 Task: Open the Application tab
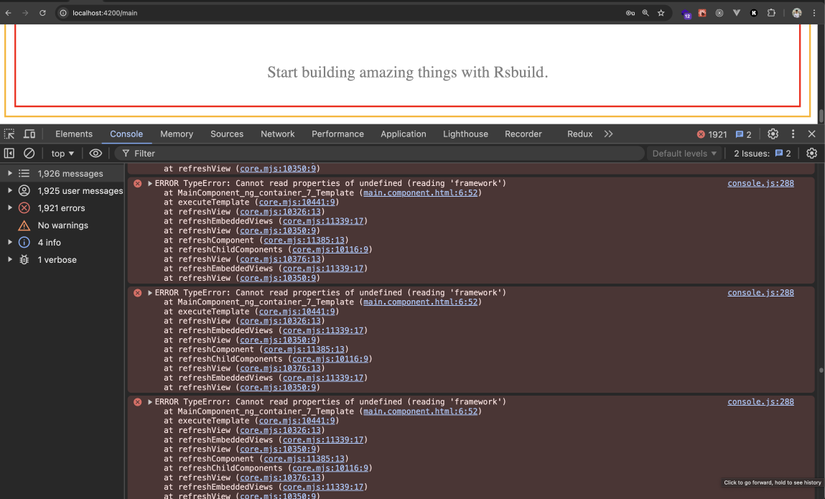[404, 134]
